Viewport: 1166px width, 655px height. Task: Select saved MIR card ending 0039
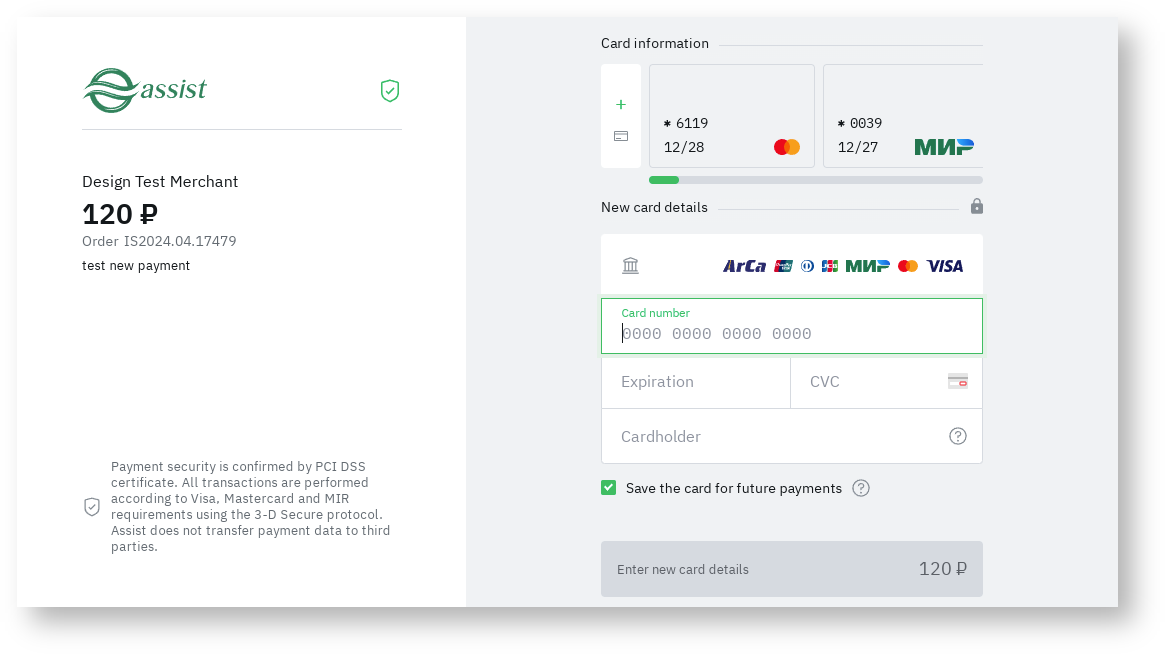pyautogui.click(x=902, y=116)
